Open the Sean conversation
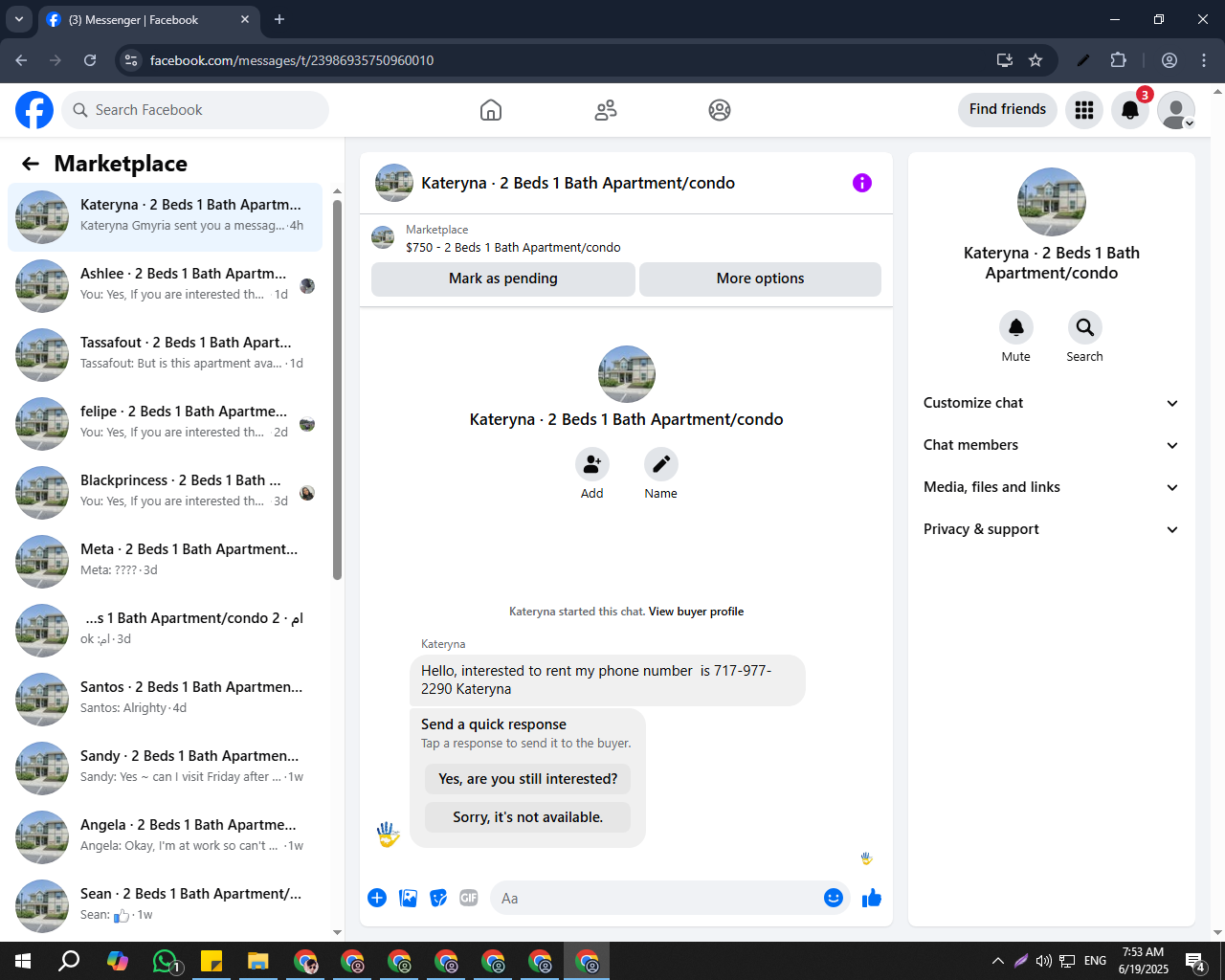This screenshot has width=1225, height=980. click(x=166, y=906)
